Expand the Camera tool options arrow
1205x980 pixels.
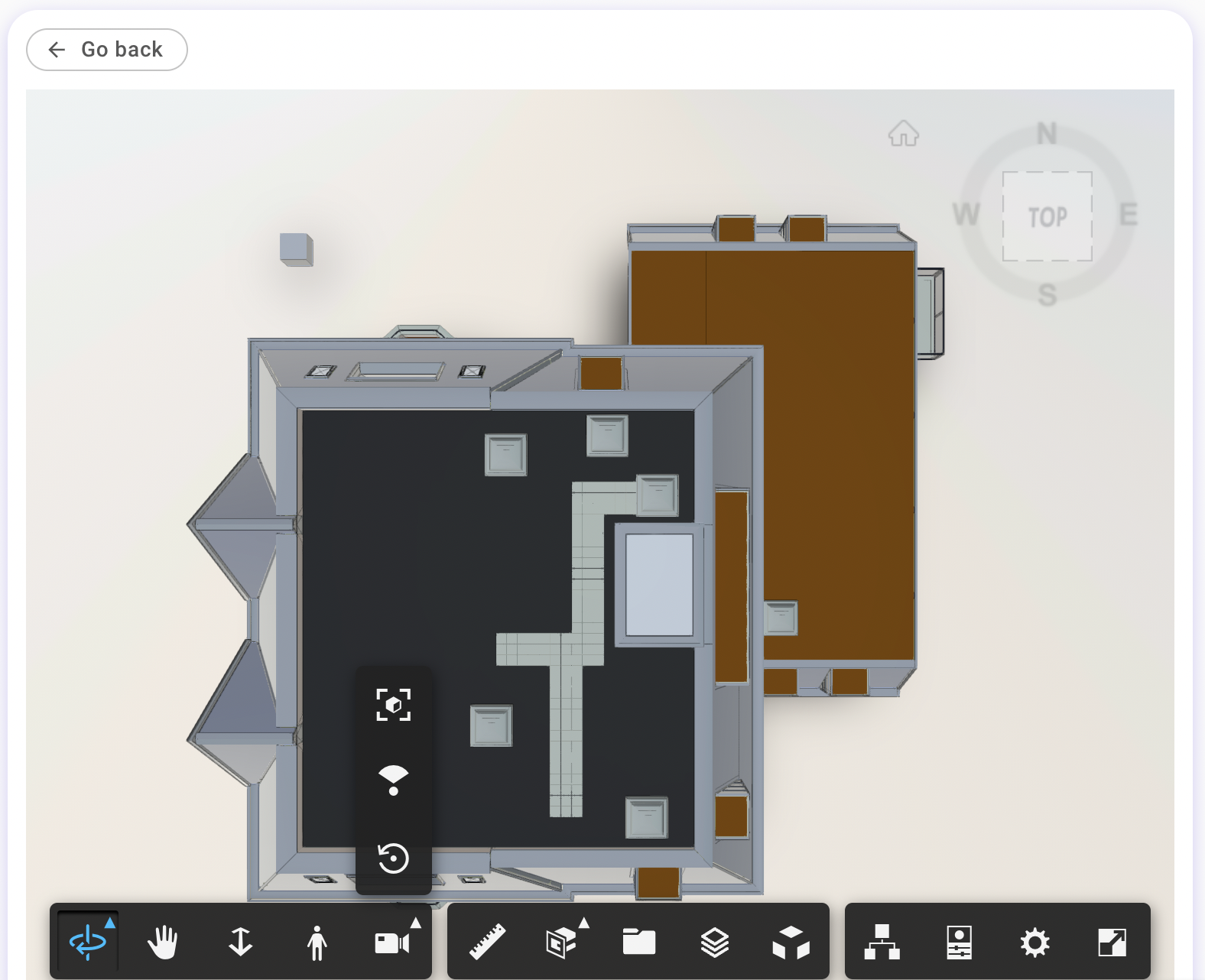(x=416, y=923)
